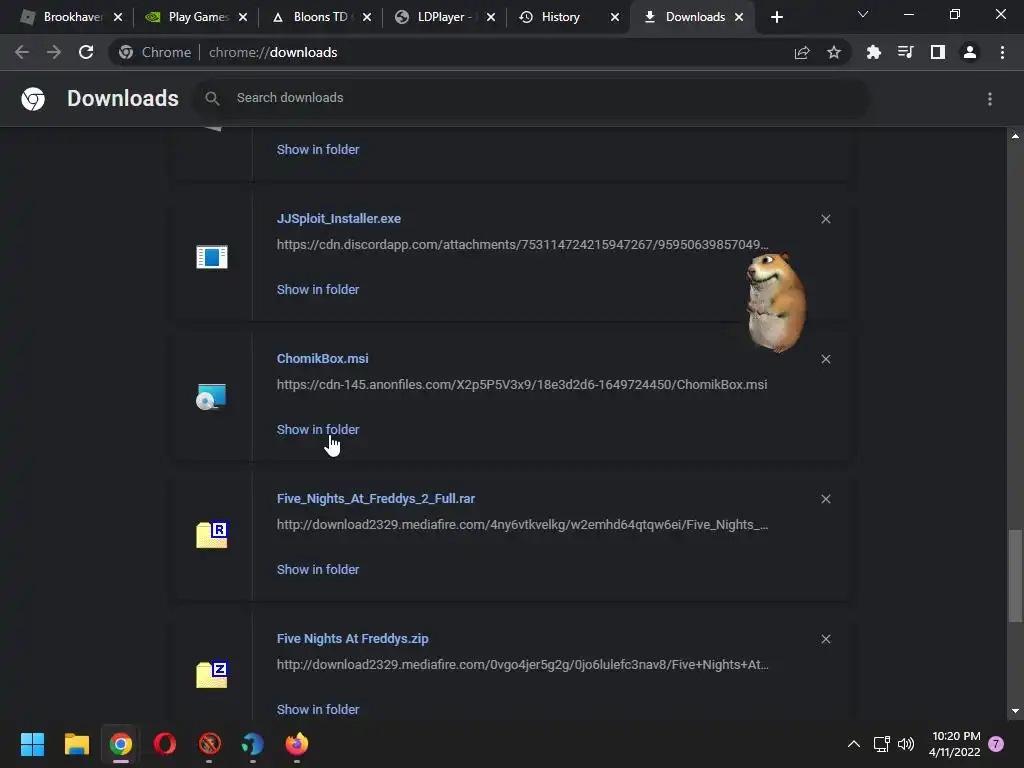
Task: Open the Downloads page more actions menu
Action: [990, 99]
